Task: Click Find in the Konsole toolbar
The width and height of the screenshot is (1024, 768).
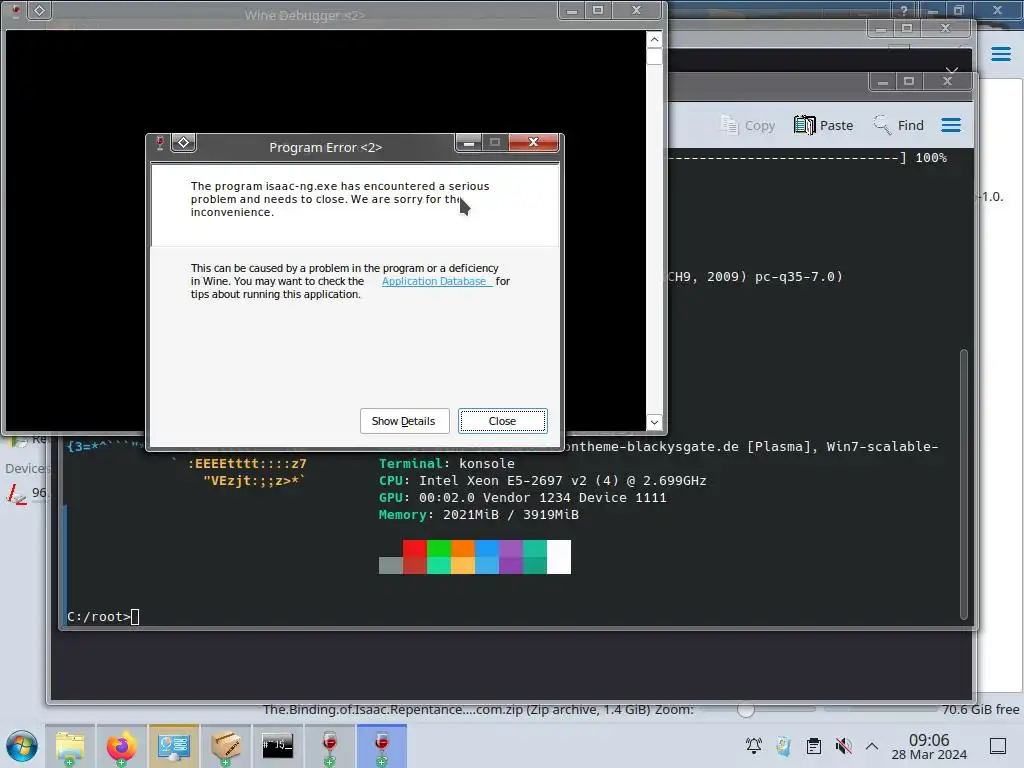Action: pyautogui.click(x=899, y=125)
